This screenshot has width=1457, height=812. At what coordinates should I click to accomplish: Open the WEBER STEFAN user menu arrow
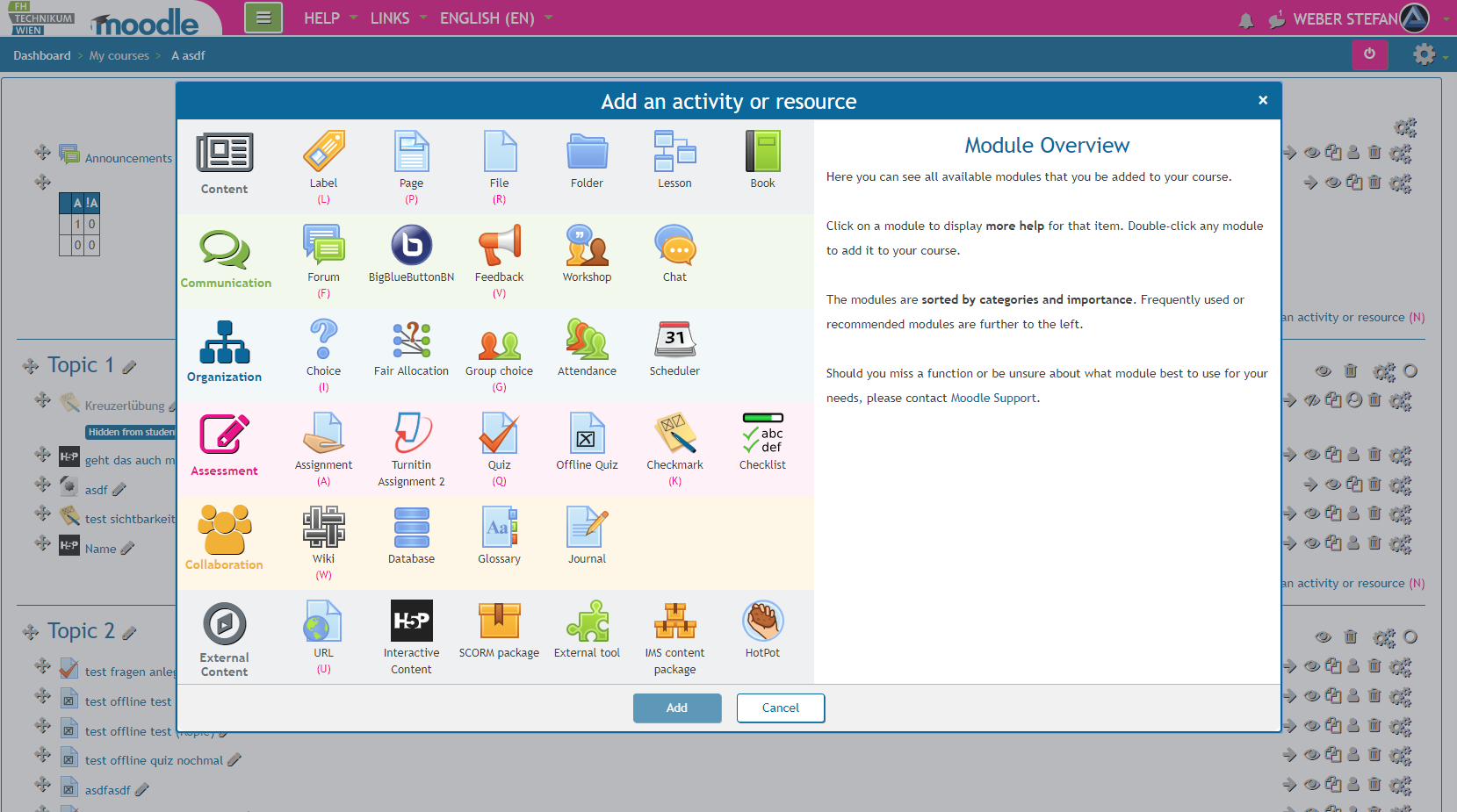(1446, 18)
